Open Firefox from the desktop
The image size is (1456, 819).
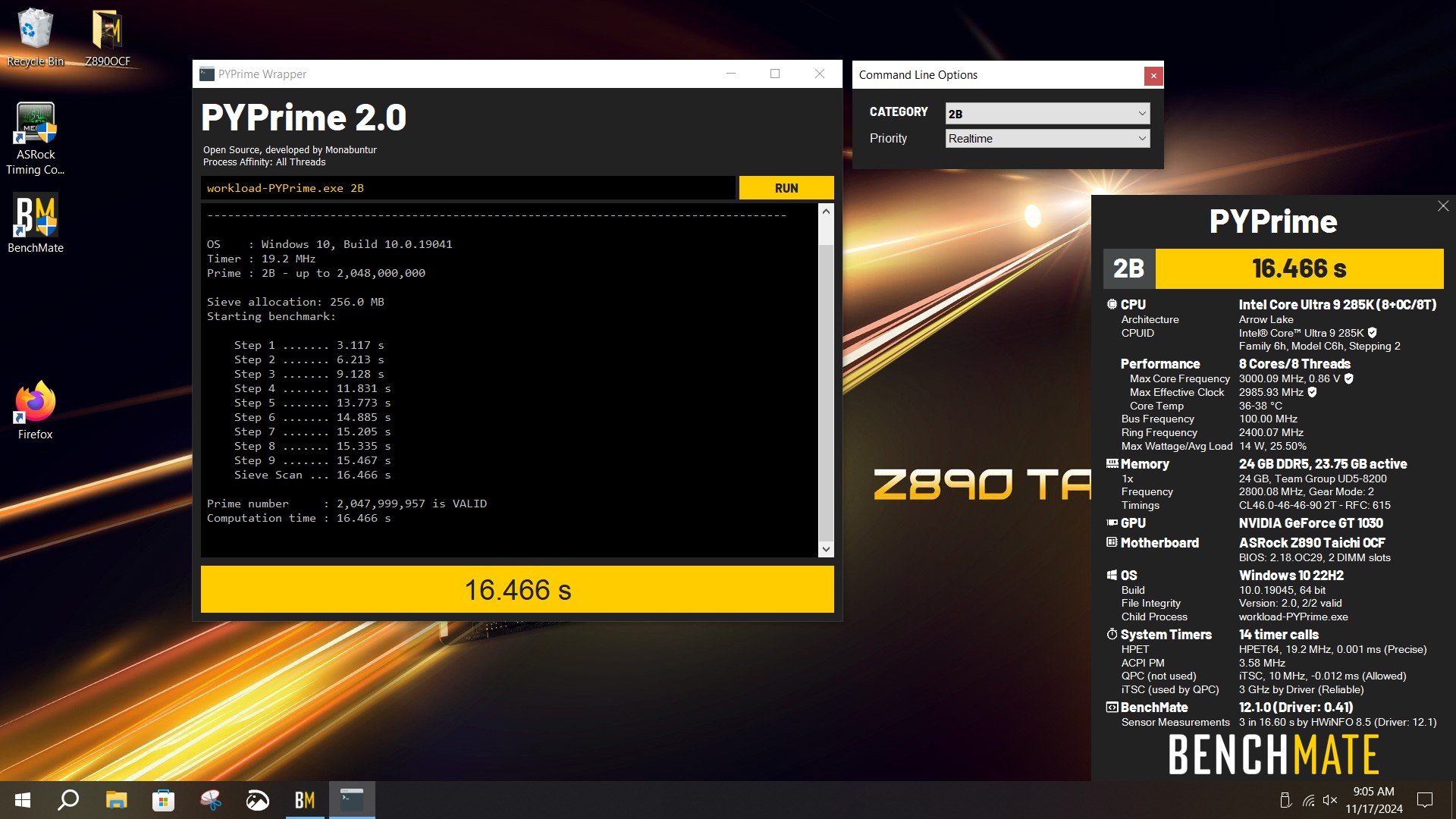click(35, 410)
